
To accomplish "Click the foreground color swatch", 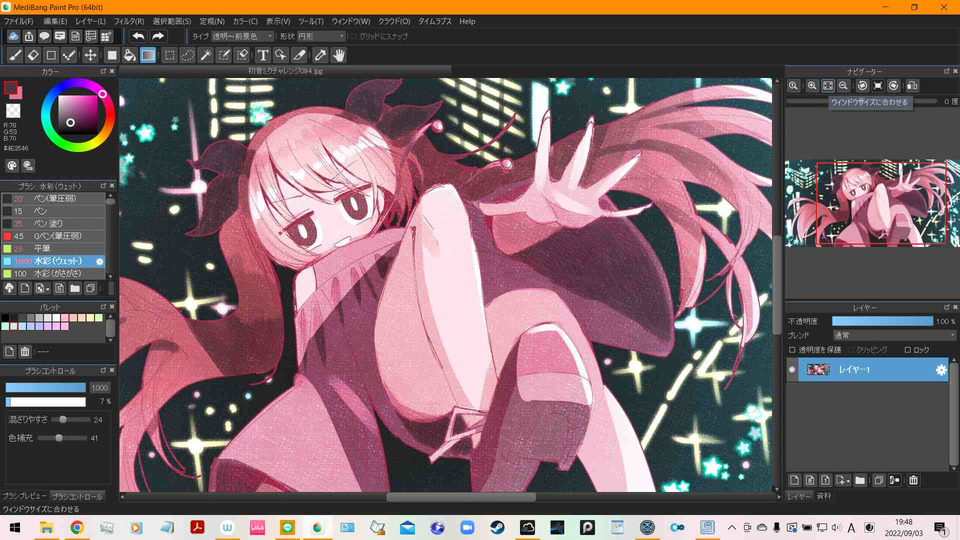I will (10, 88).
